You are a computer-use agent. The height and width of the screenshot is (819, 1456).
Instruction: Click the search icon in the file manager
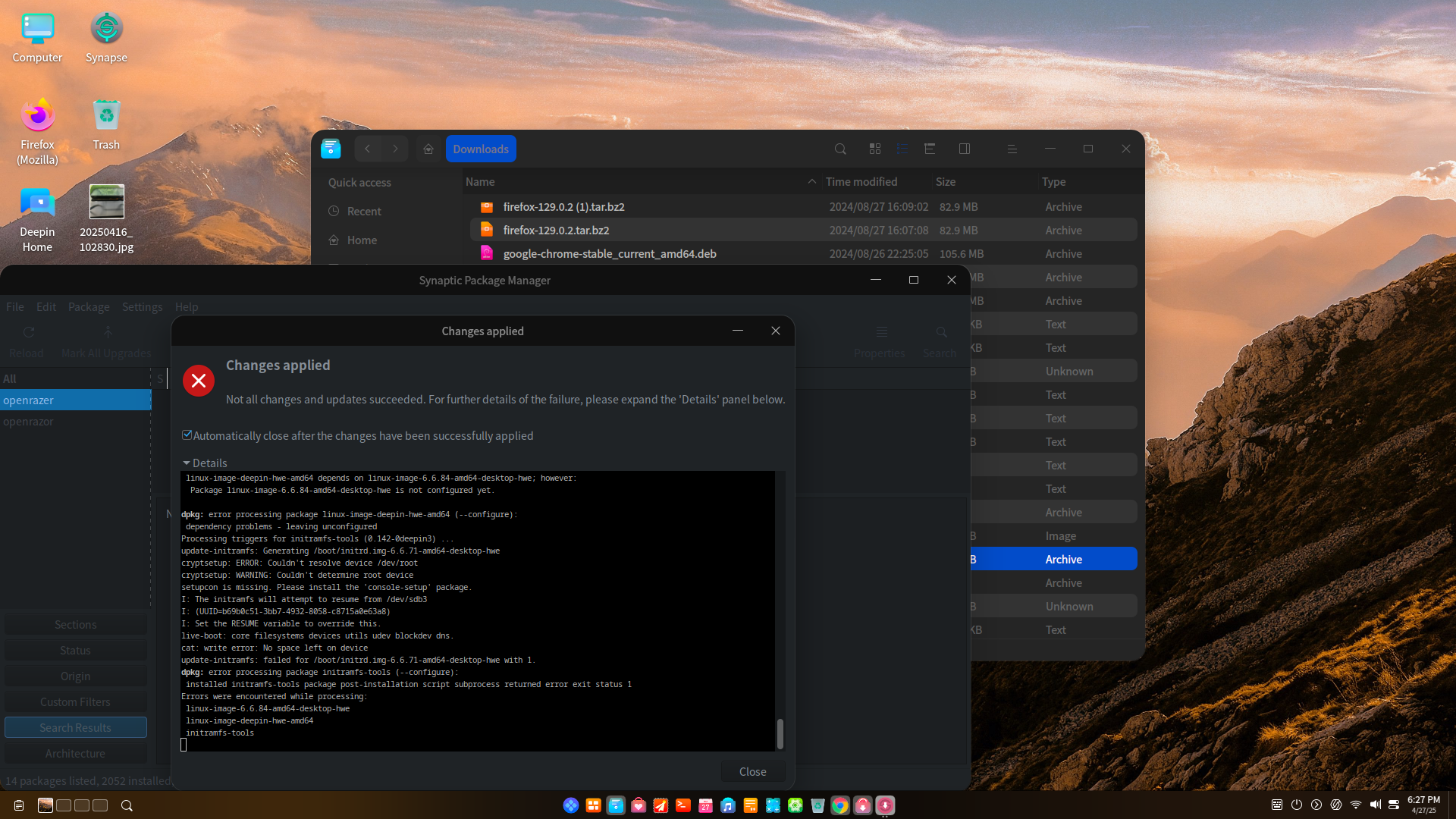[840, 149]
